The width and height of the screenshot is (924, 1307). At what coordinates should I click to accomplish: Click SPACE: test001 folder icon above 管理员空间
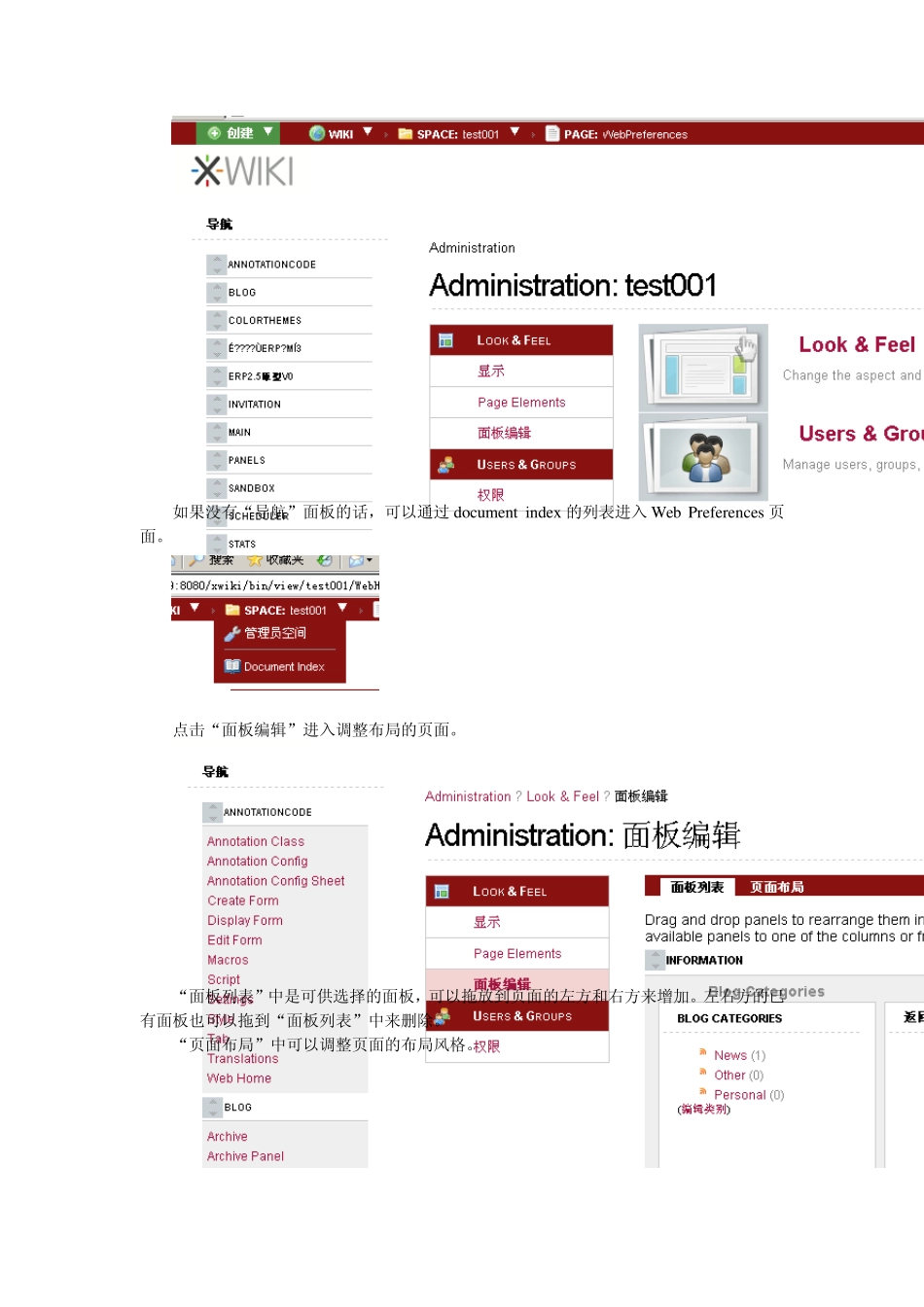pyautogui.click(x=232, y=610)
